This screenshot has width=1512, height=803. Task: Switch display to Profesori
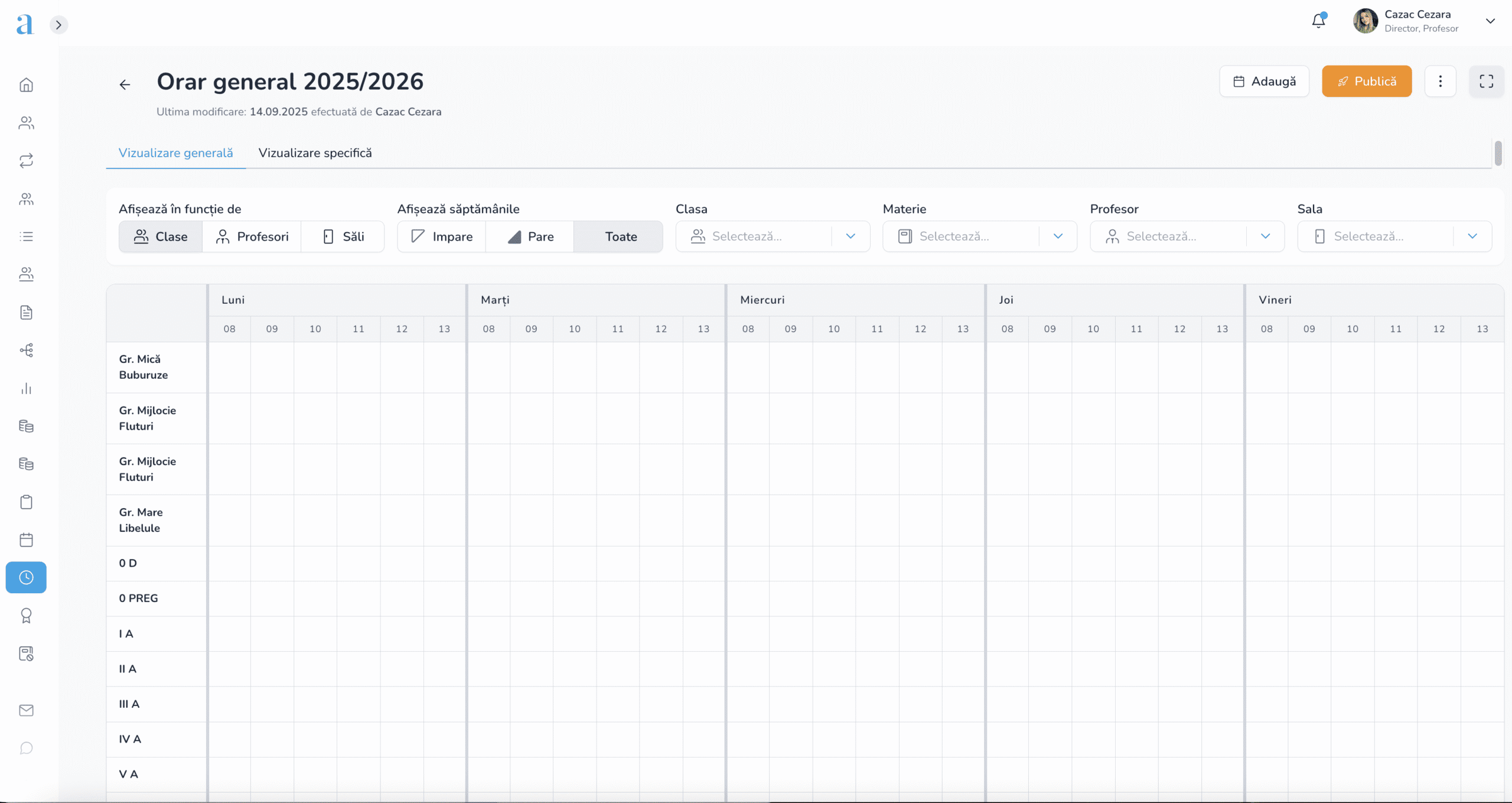pos(252,236)
